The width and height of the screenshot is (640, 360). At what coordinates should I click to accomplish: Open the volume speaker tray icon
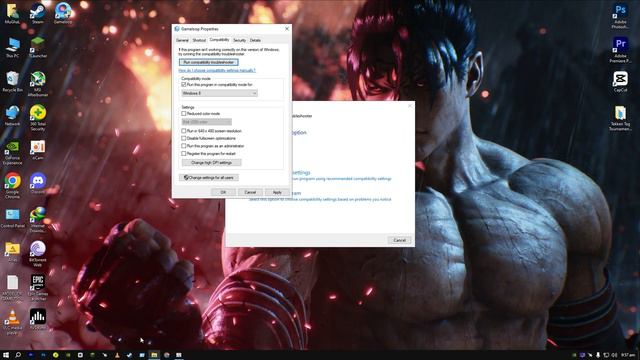click(x=614, y=355)
